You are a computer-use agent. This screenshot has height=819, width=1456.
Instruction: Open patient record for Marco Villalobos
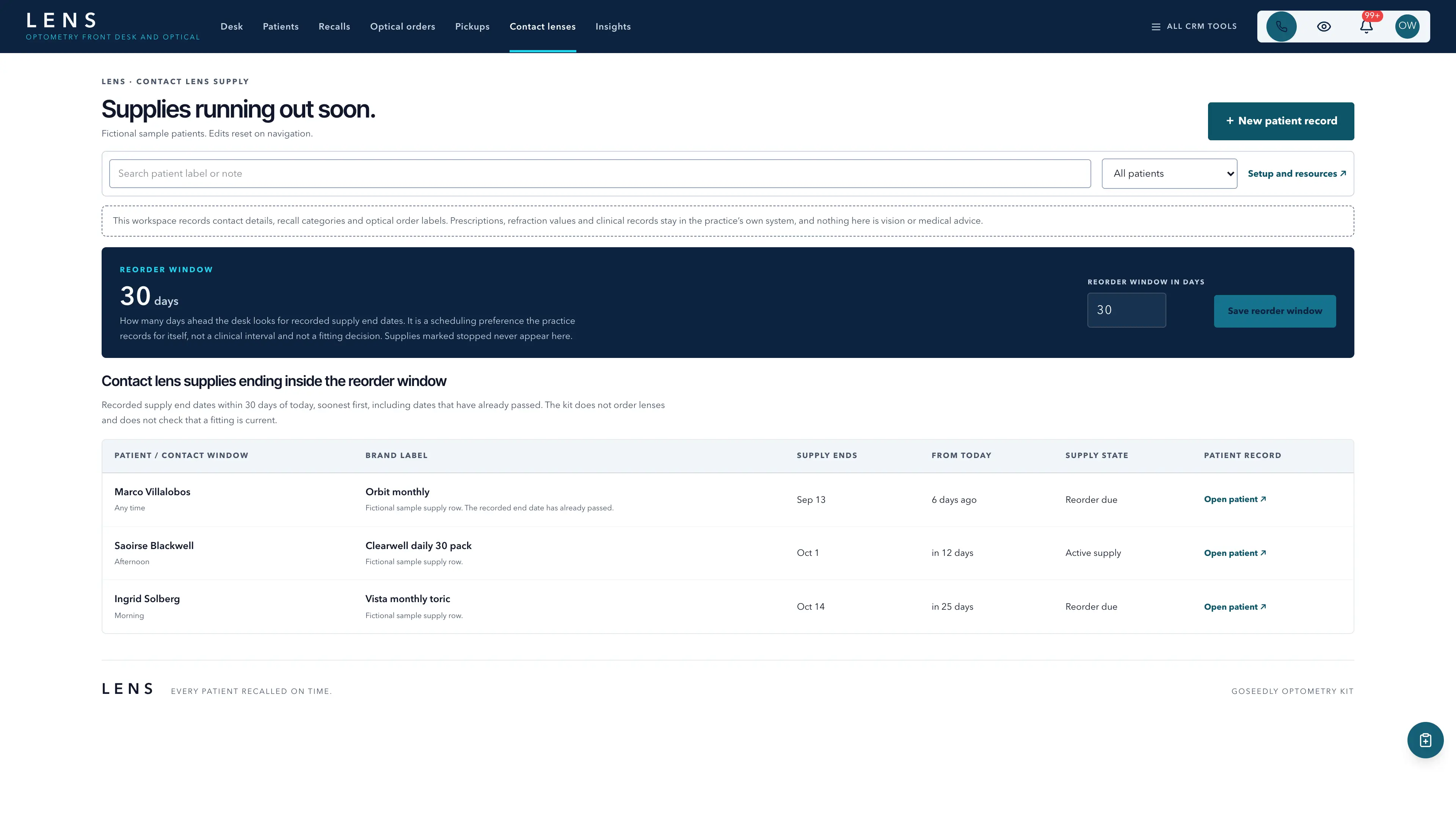[1235, 499]
